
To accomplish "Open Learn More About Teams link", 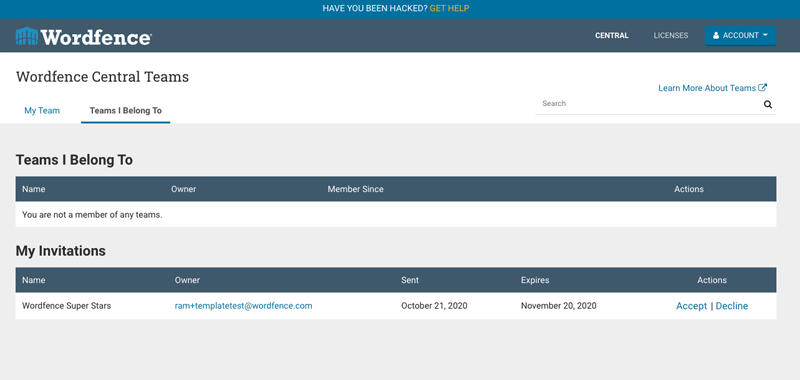I will (712, 88).
